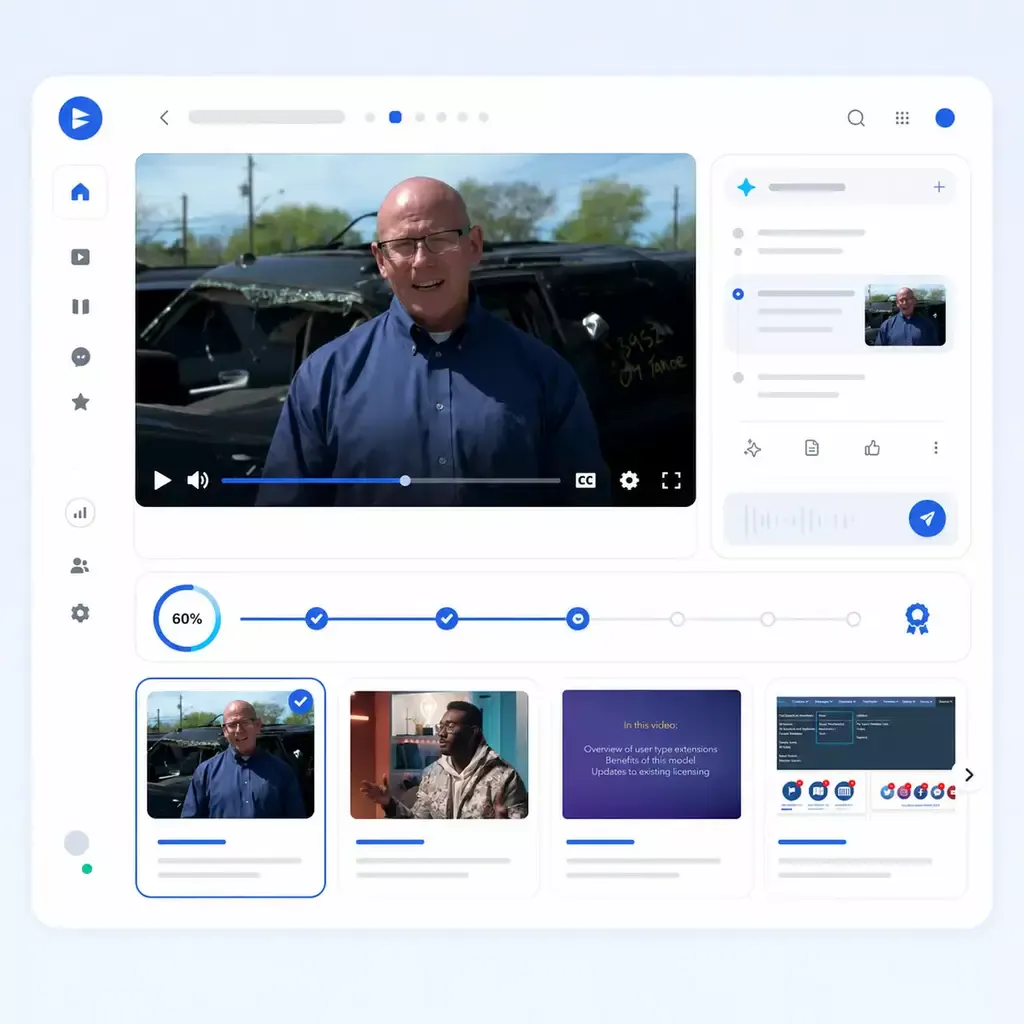Click the outlined sparkle AI icon
1024x1024 pixels.
tap(752, 448)
